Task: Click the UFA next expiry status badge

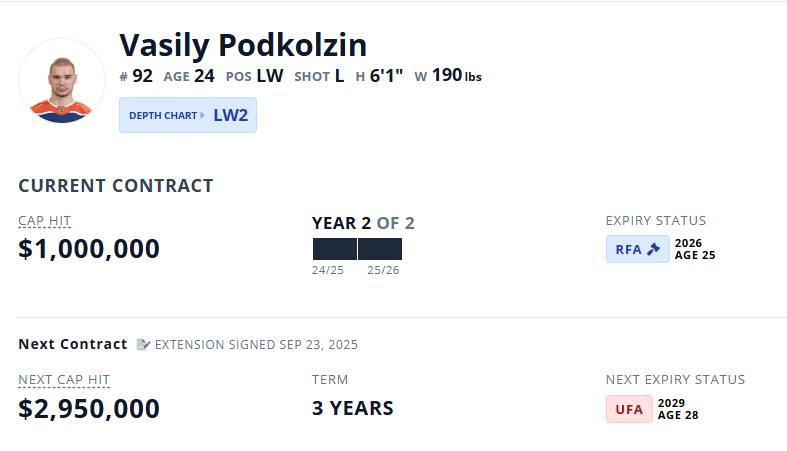Action: coord(629,409)
